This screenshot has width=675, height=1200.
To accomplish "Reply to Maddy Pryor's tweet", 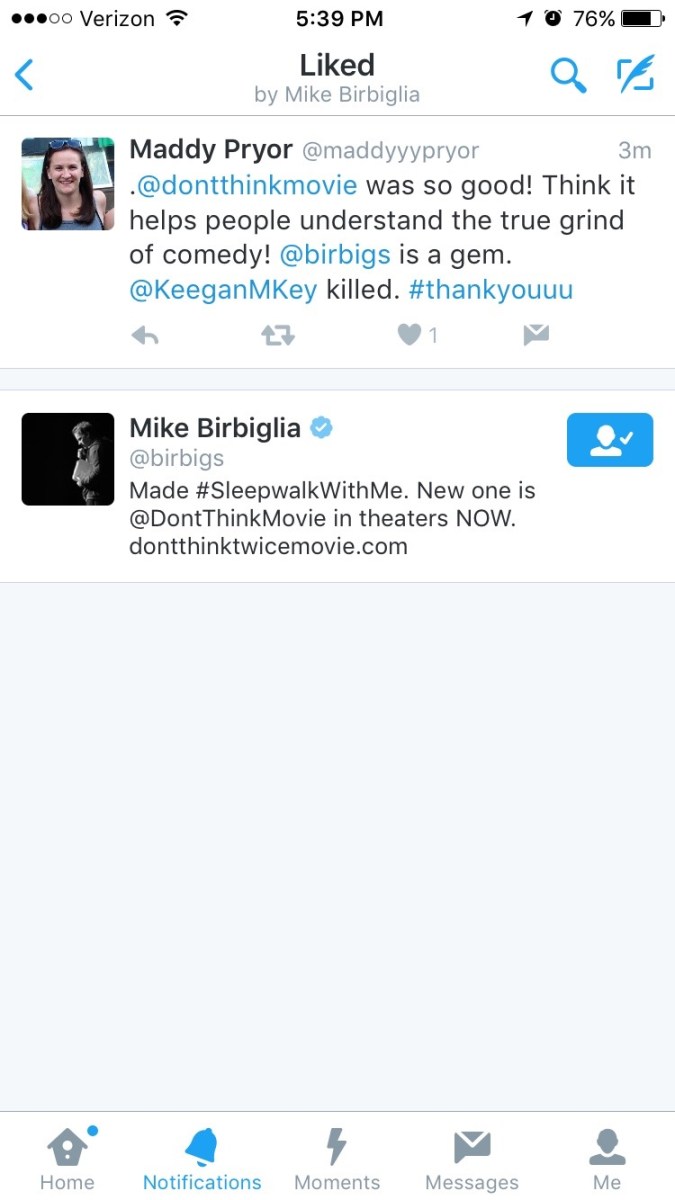I will point(145,336).
